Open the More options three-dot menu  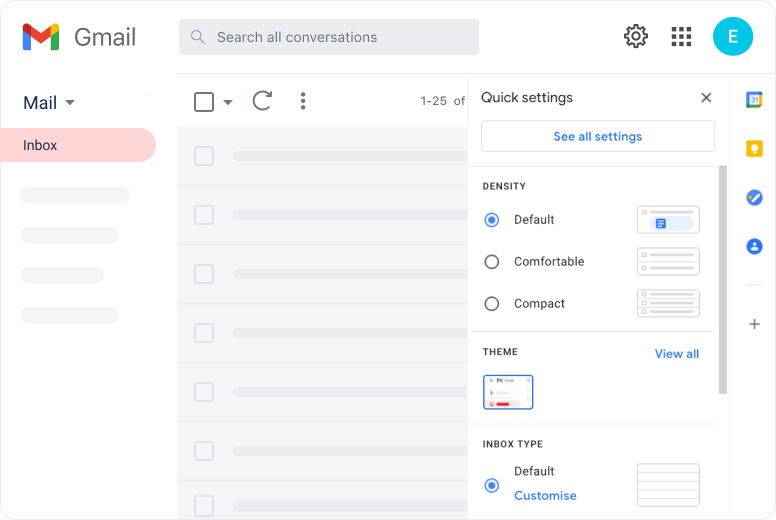(x=303, y=101)
